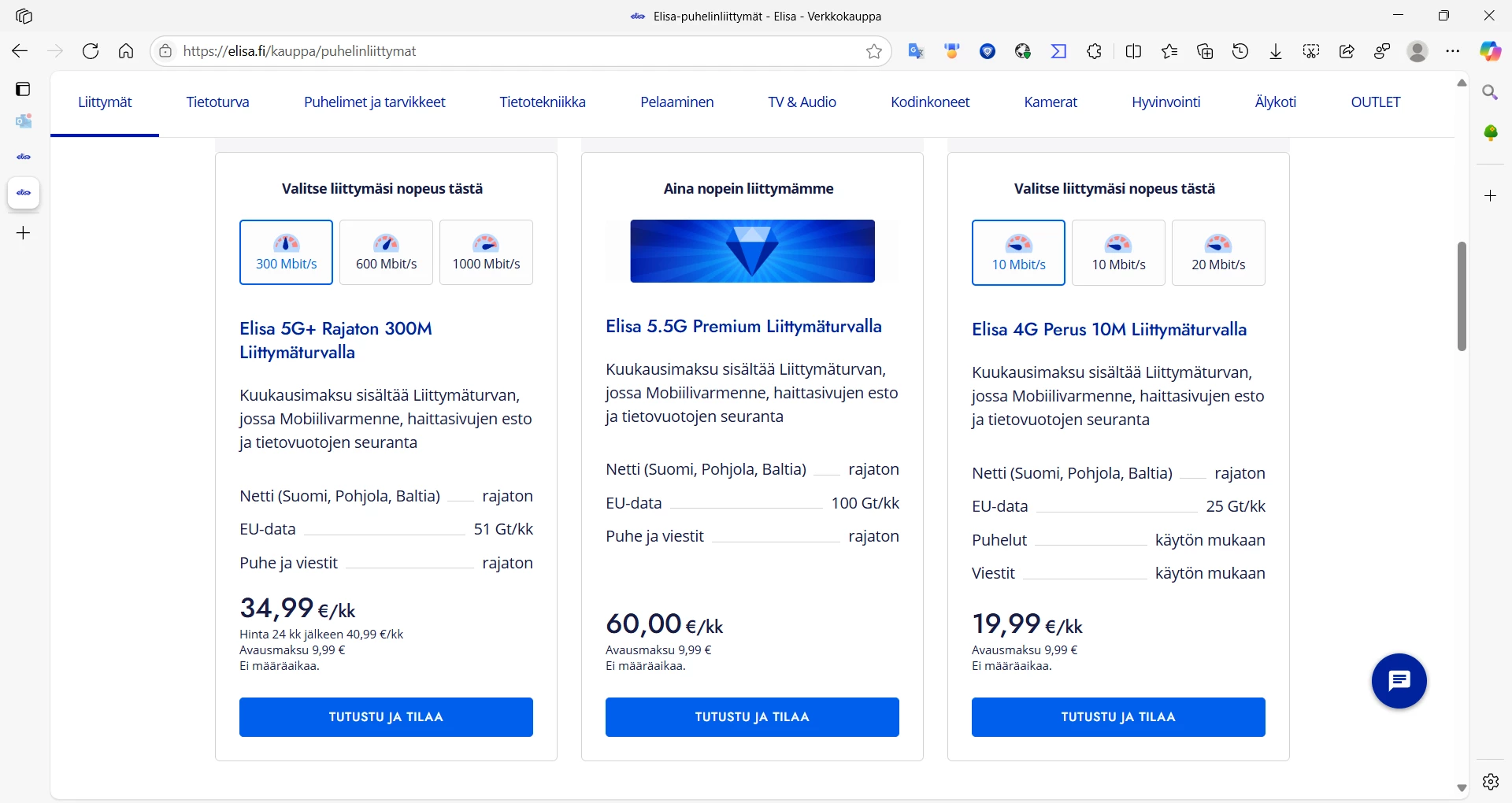
Task: Open Settings and more menu
Action: tap(1453, 51)
